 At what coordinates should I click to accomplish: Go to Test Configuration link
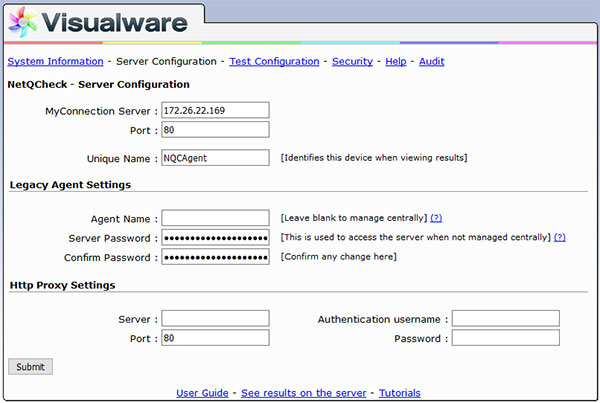pos(274,61)
